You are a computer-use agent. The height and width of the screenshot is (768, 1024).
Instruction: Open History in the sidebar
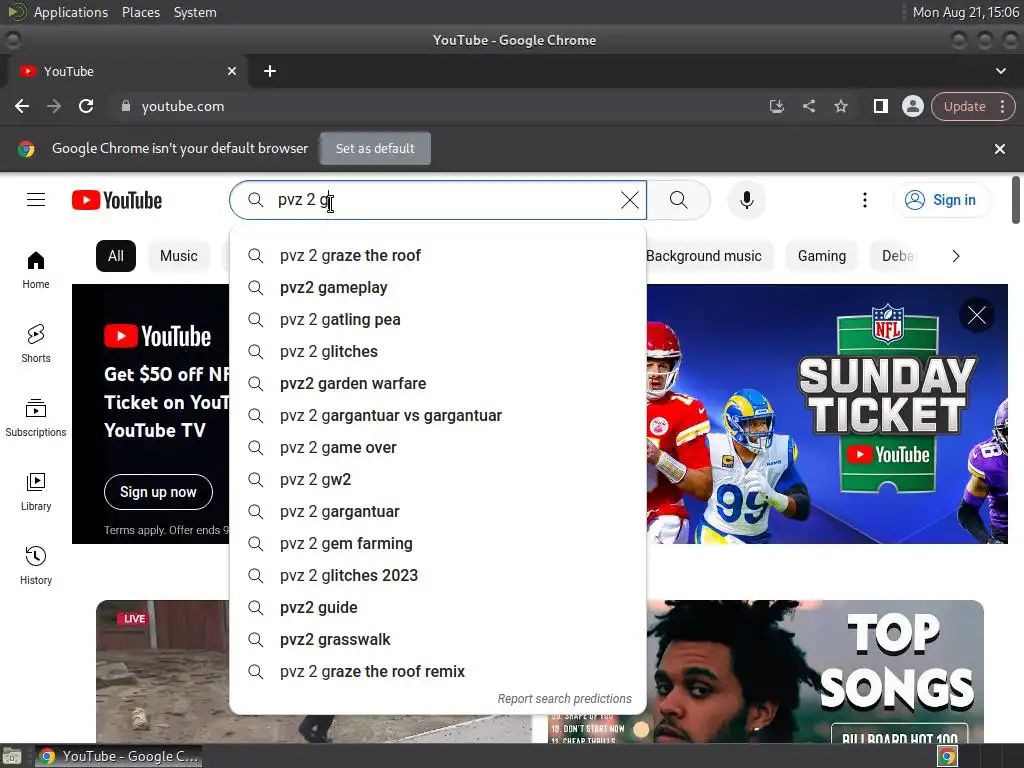pyautogui.click(x=36, y=566)
